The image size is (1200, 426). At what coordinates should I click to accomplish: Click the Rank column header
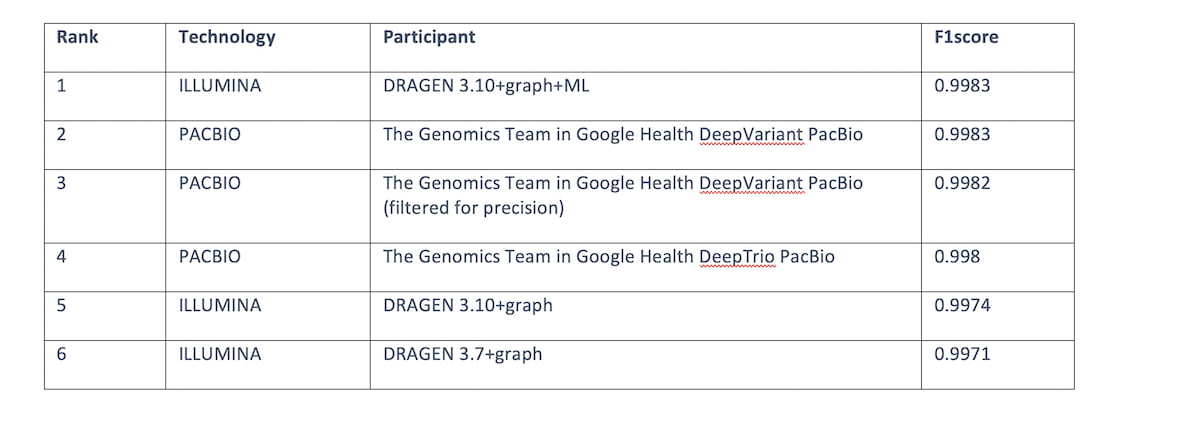(76, 38)
